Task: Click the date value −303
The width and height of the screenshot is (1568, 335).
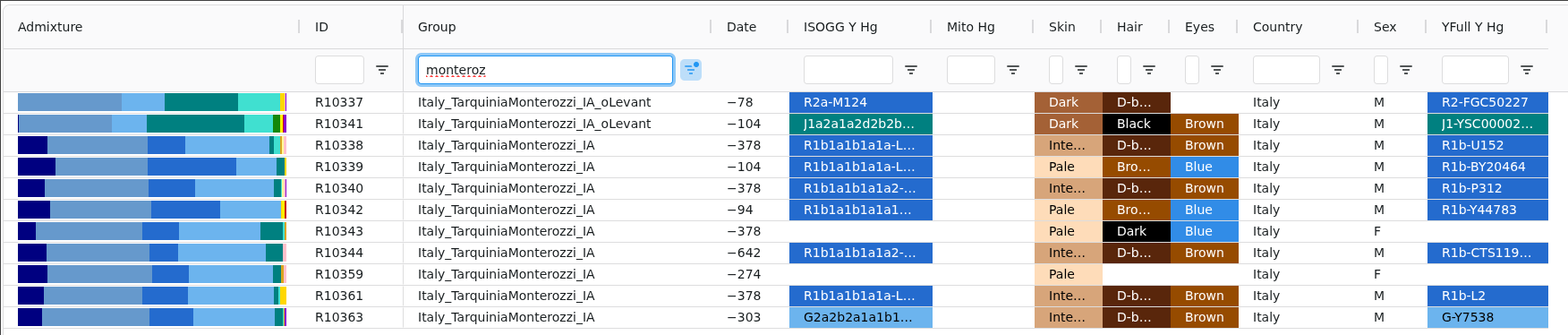Action: pyautogui.click(x=744, y=317)
